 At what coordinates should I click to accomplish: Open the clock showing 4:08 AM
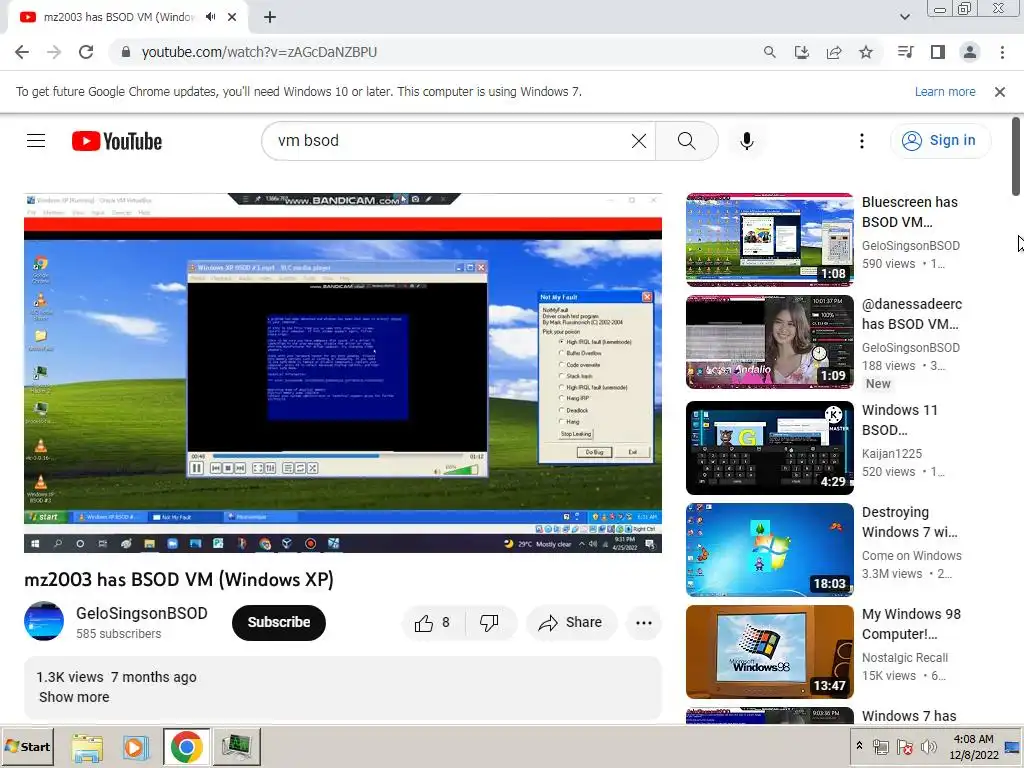point(973,746)
